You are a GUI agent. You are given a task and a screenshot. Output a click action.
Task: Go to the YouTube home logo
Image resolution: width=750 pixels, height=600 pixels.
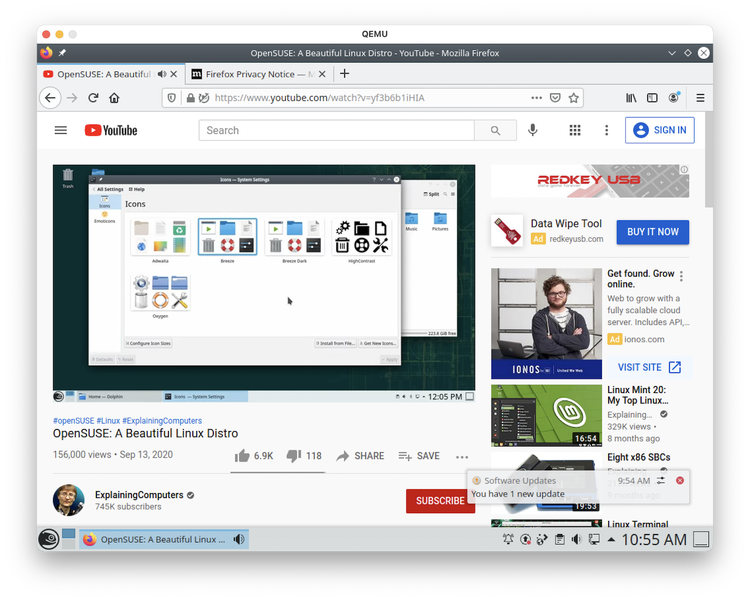[111, 130]
